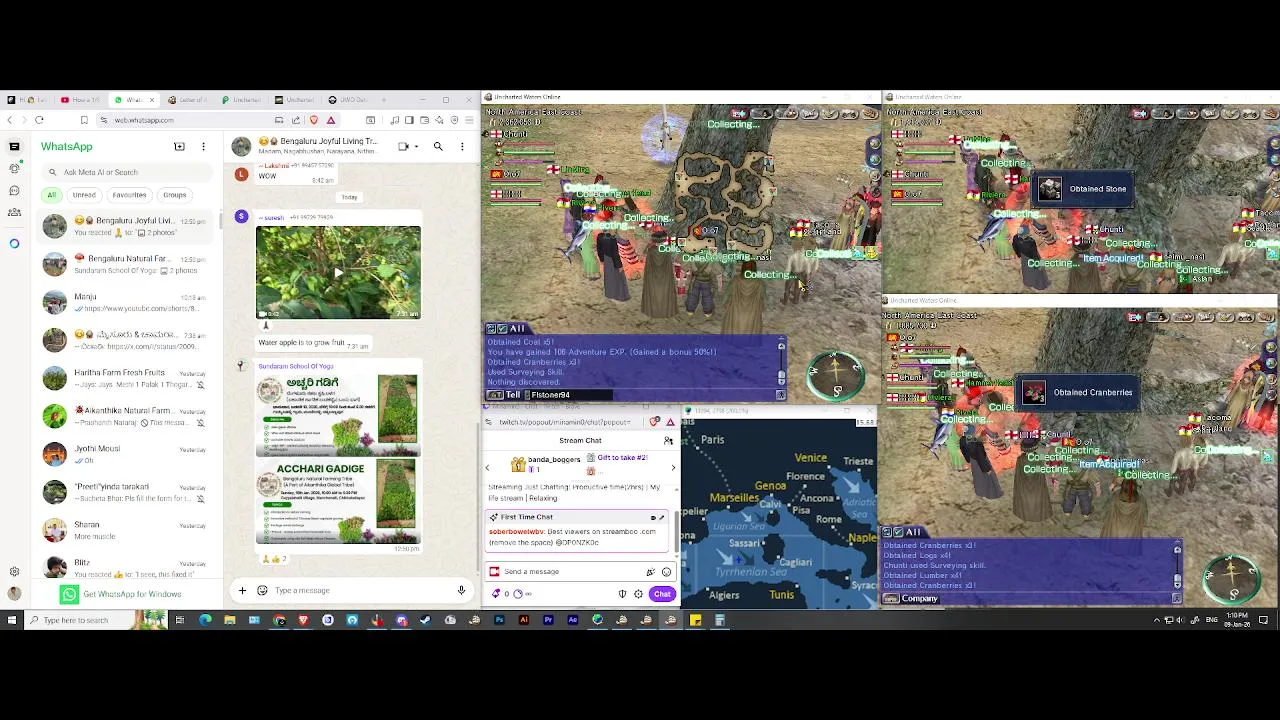Open Meta AI circle icon
The width and height of the screenshot is (1280, 720).
click(14, 243)
